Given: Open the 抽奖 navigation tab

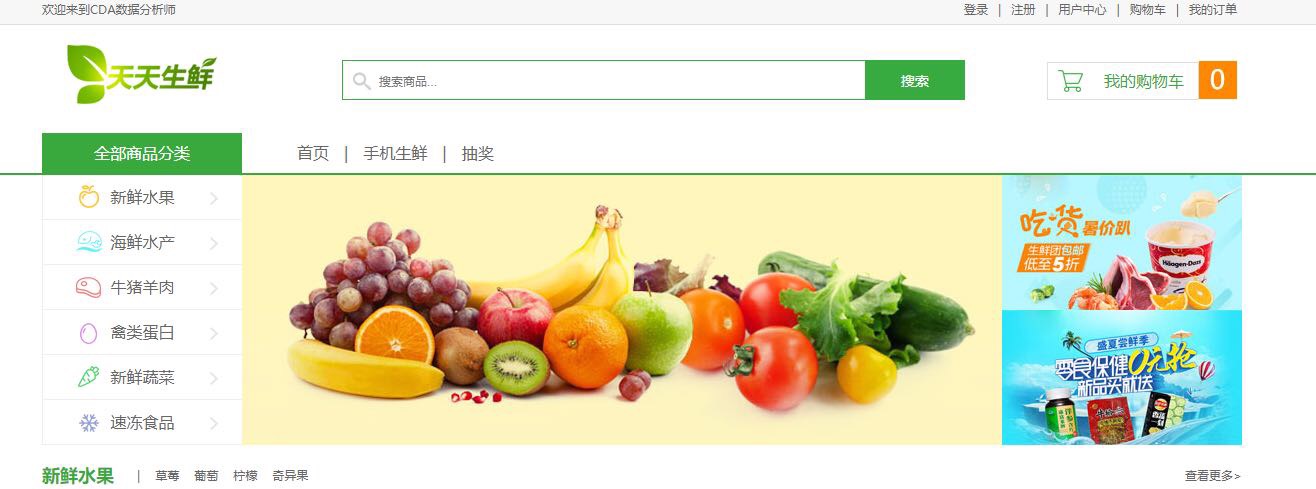Looking at the screenshot, I should tap(478, 154).
